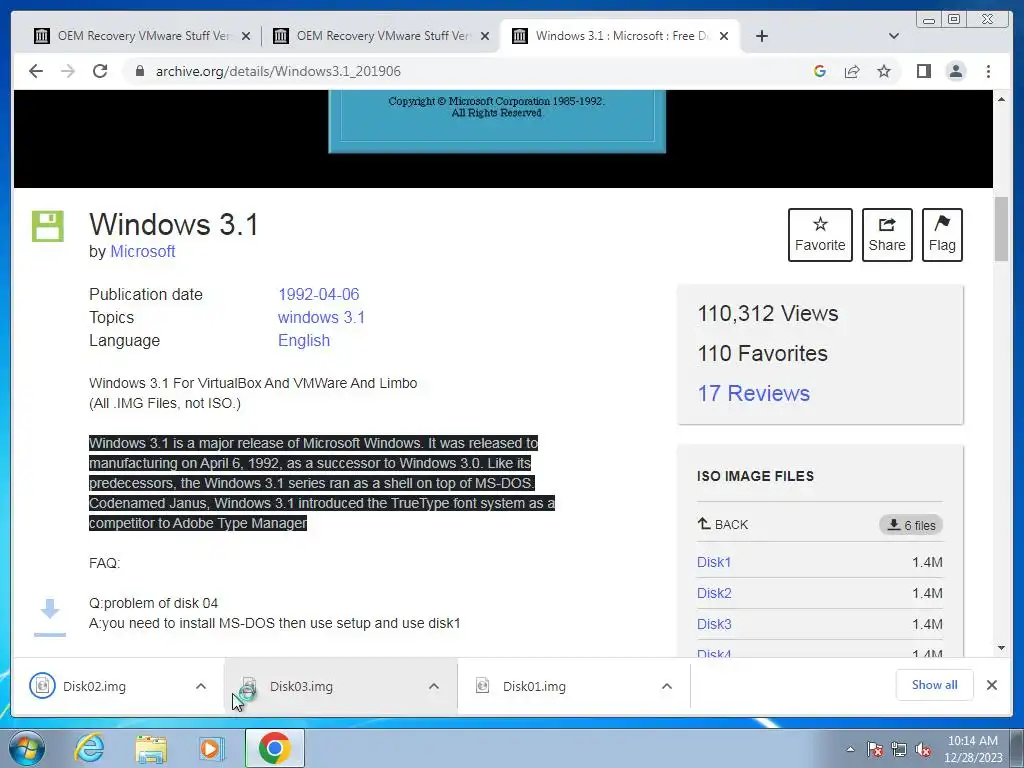Reload the archive.org page

coord(100,71)
